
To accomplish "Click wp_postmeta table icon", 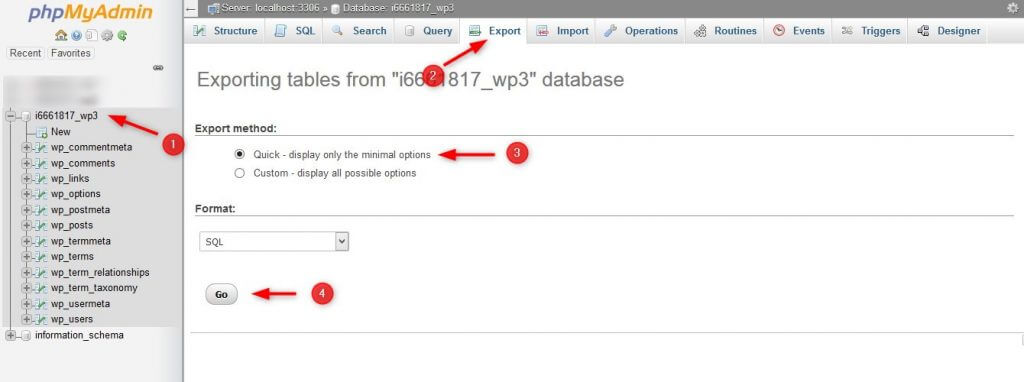I will coord(41,210).
